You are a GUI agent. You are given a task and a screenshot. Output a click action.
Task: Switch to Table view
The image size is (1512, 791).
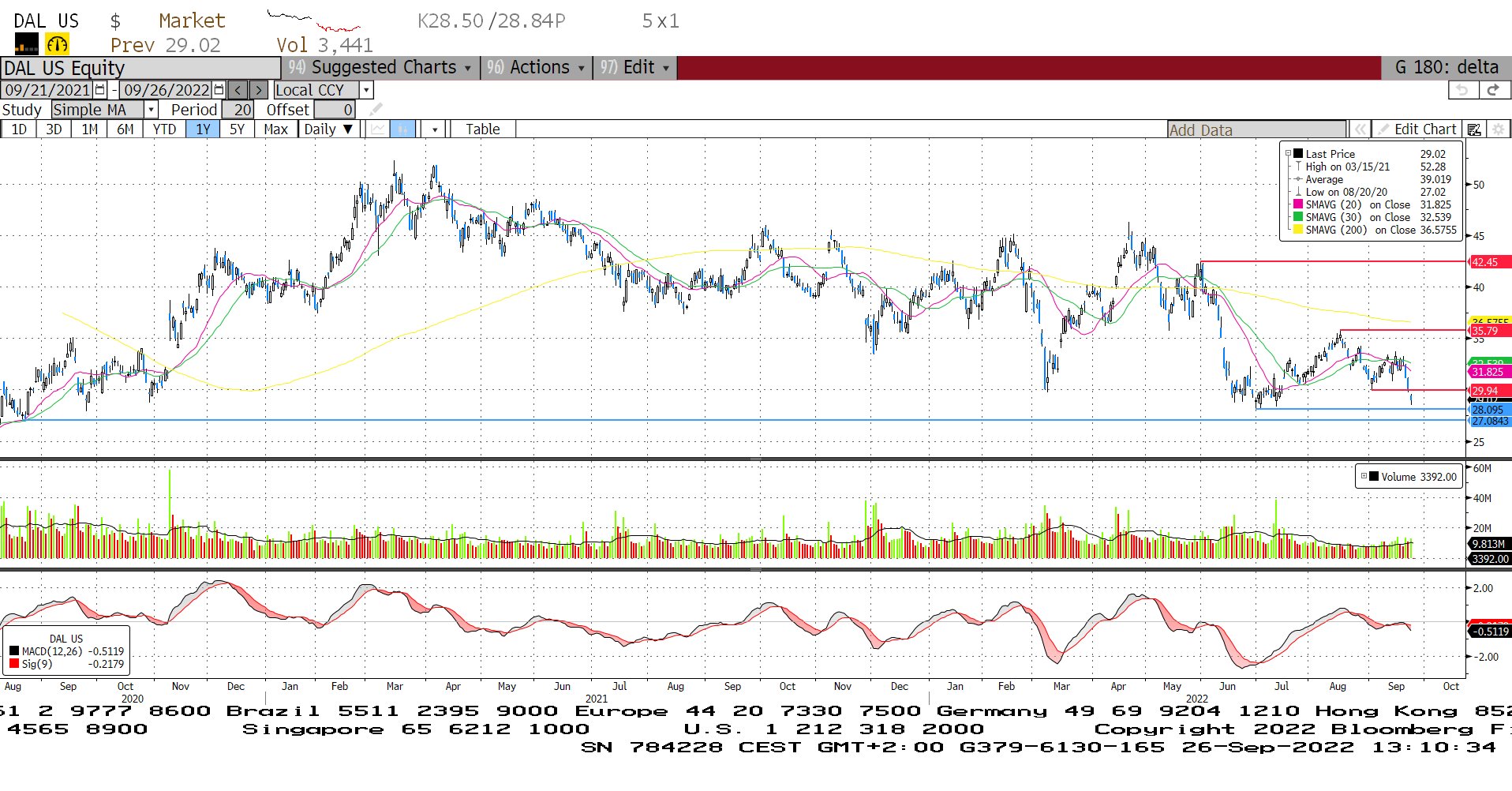[x=482, y=129]
